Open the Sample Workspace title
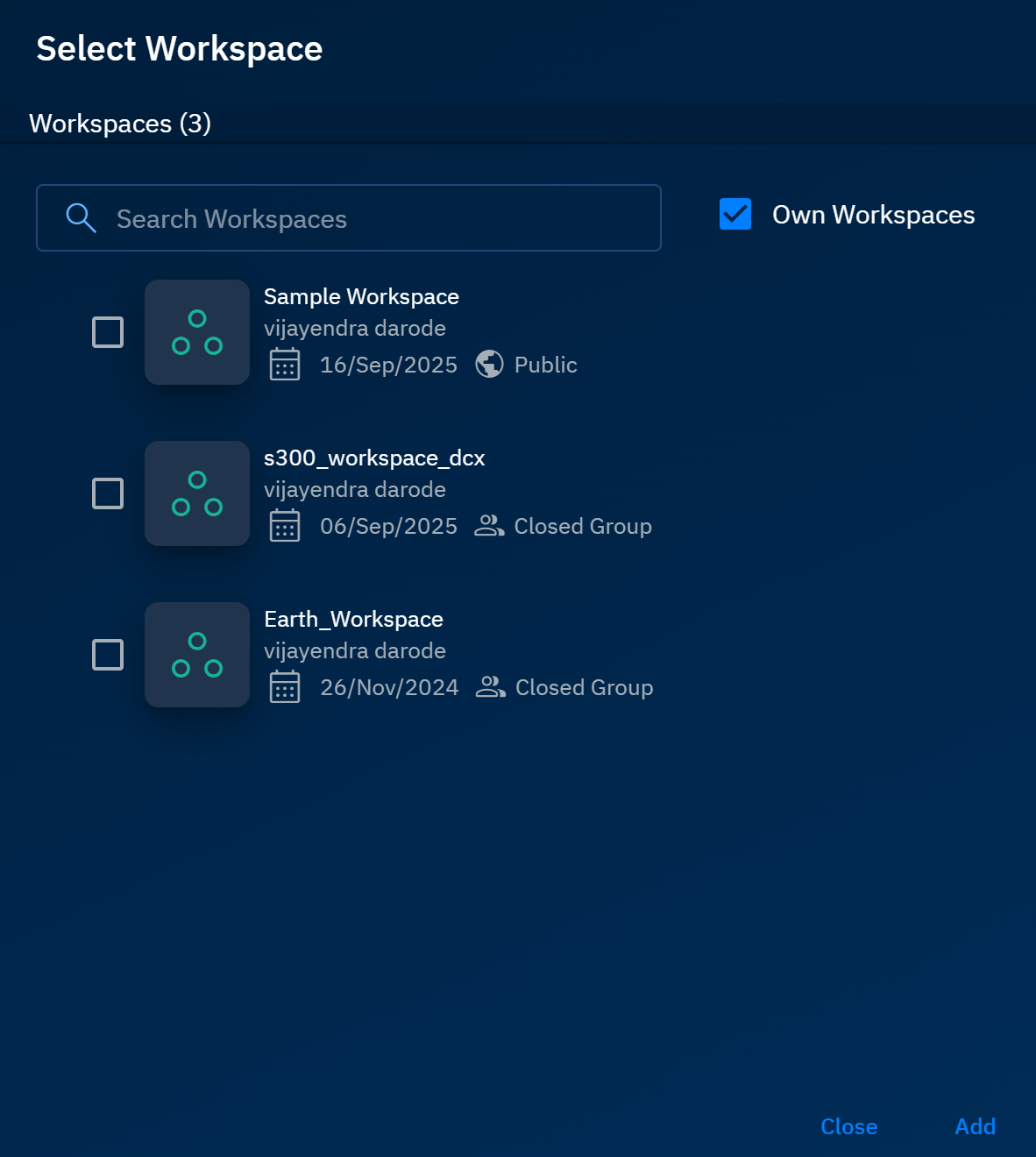1036x1157 pixels. click(361, 297)
